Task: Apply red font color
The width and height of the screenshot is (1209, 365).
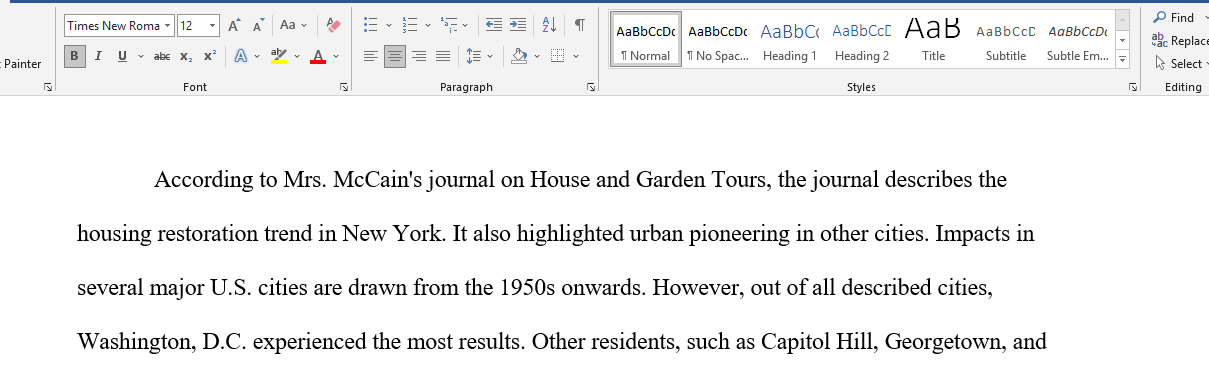Action: pos(318,56)
